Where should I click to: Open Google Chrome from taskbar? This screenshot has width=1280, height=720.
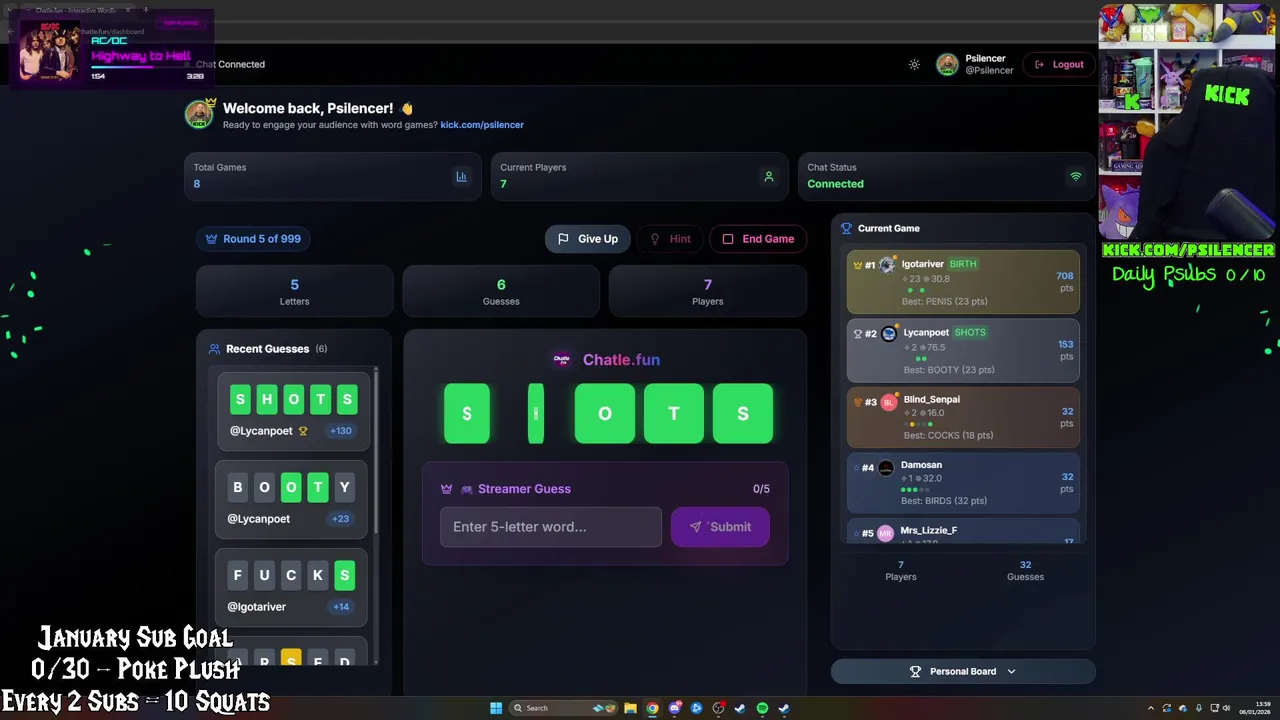coord(652,708)
